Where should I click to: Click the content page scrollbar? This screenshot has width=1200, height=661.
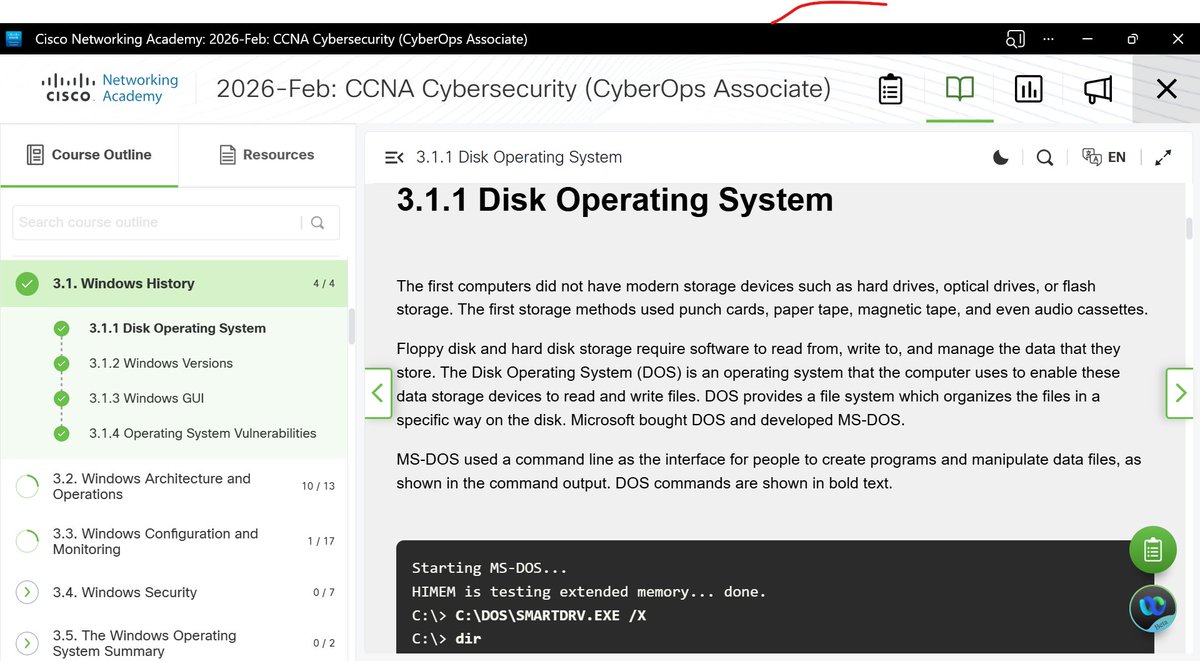point(1189,229)
